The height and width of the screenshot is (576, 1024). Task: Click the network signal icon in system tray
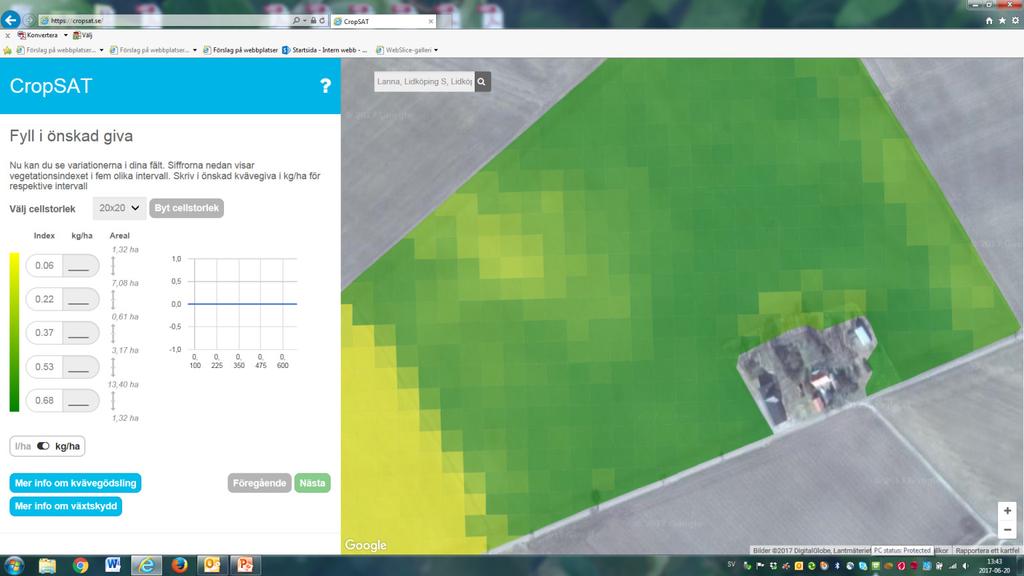[x=952, y=566]
